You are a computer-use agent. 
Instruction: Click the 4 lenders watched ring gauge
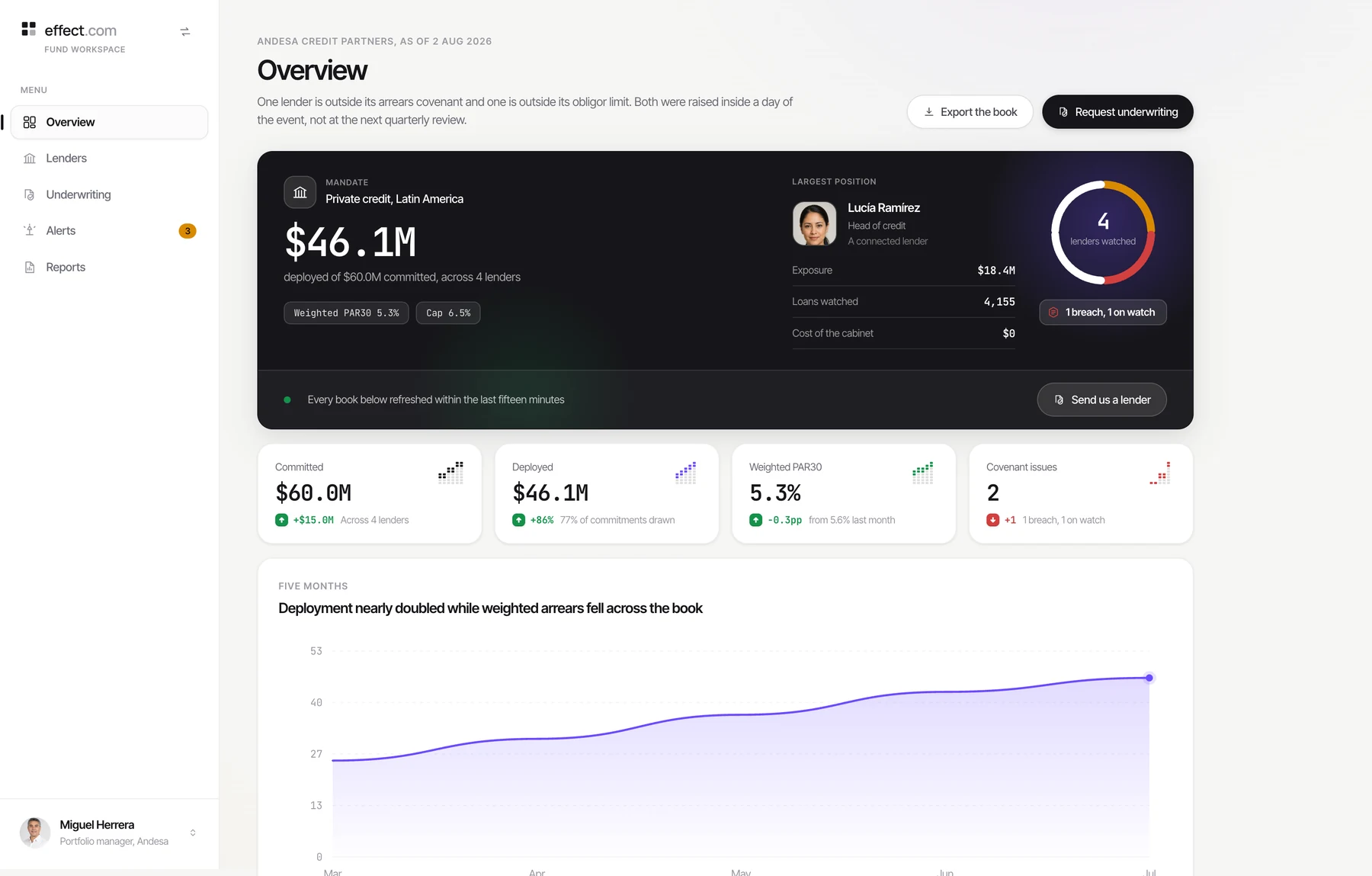[1103, 233]
